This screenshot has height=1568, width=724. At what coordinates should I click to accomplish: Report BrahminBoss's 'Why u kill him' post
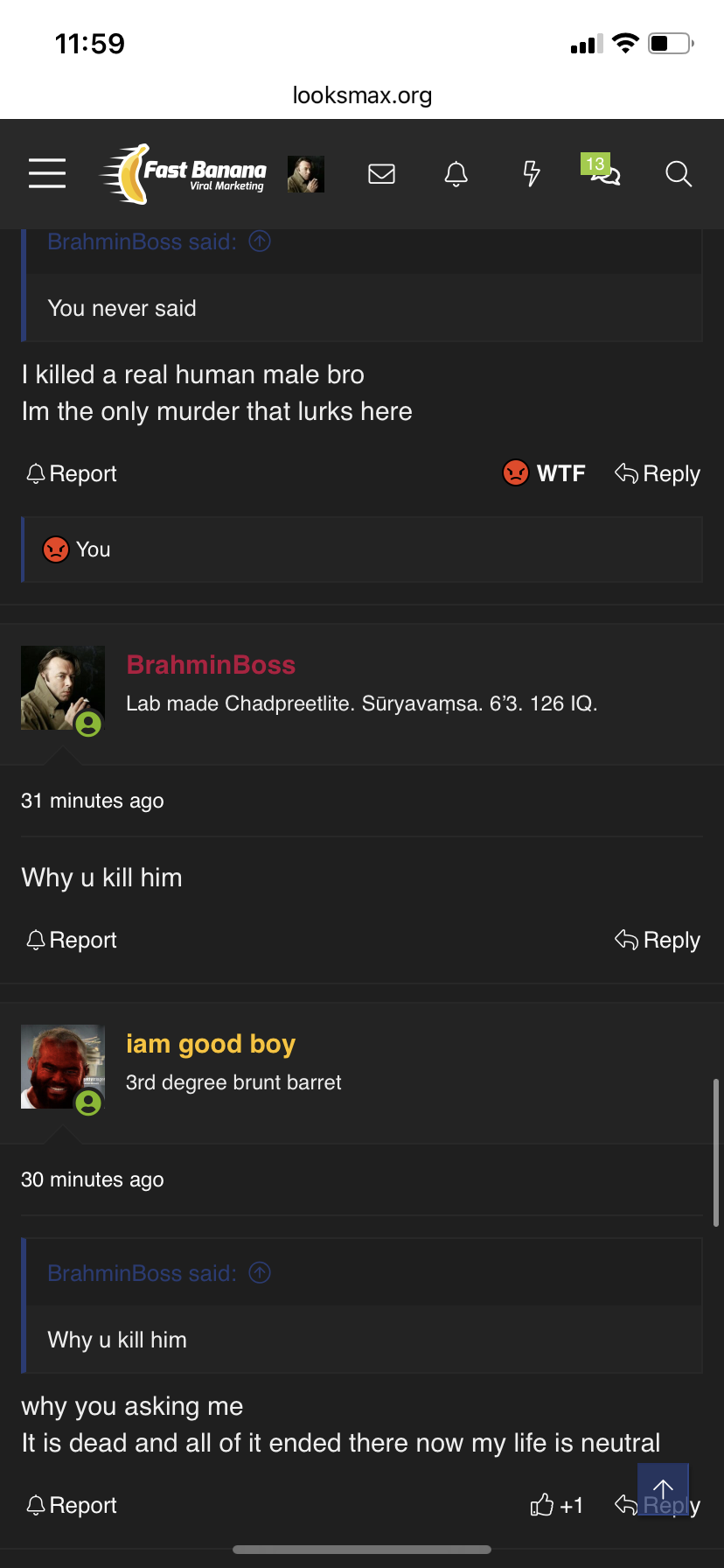72,940
